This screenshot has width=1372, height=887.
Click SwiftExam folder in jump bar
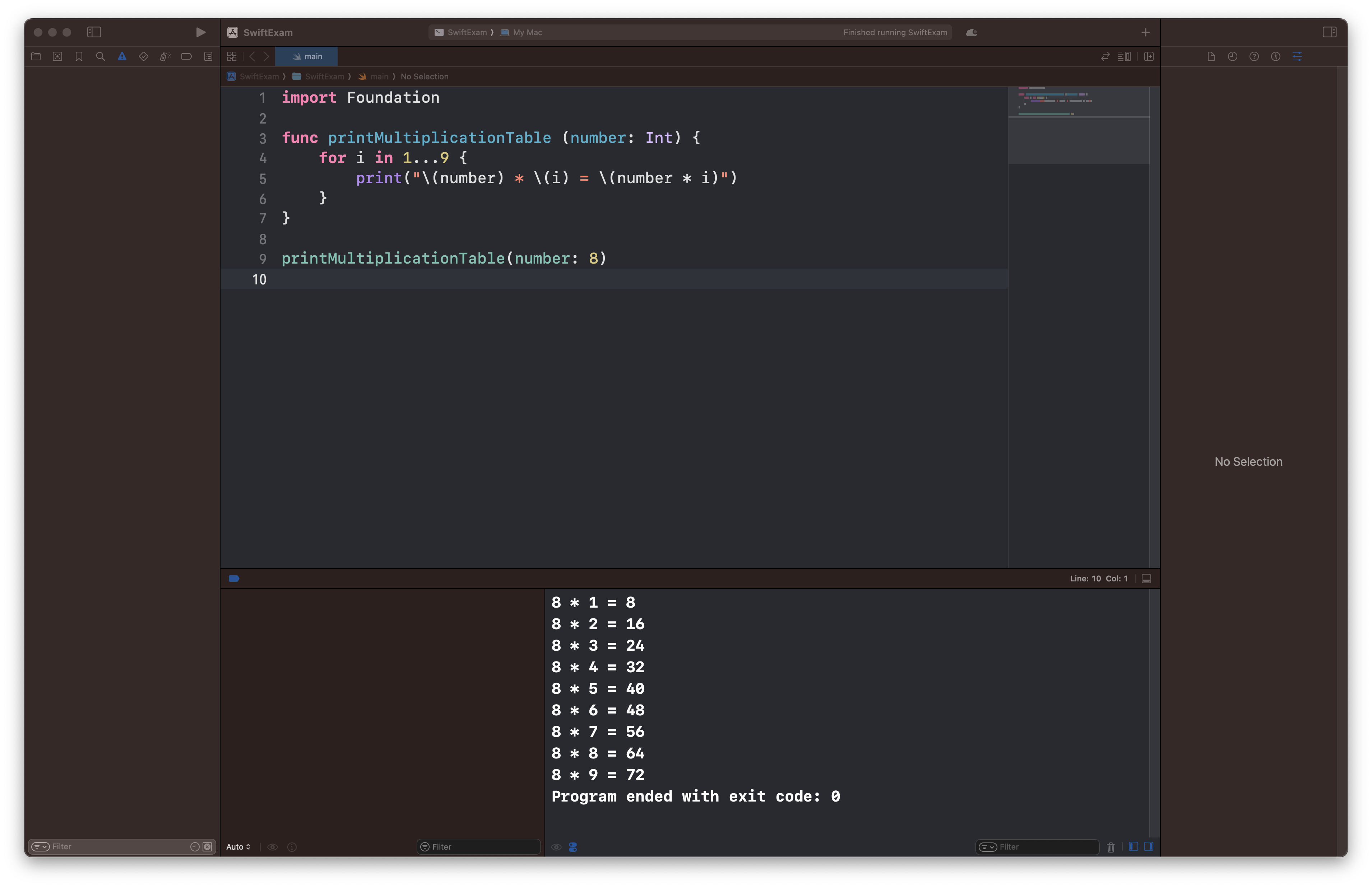click(x=318, y=76)
